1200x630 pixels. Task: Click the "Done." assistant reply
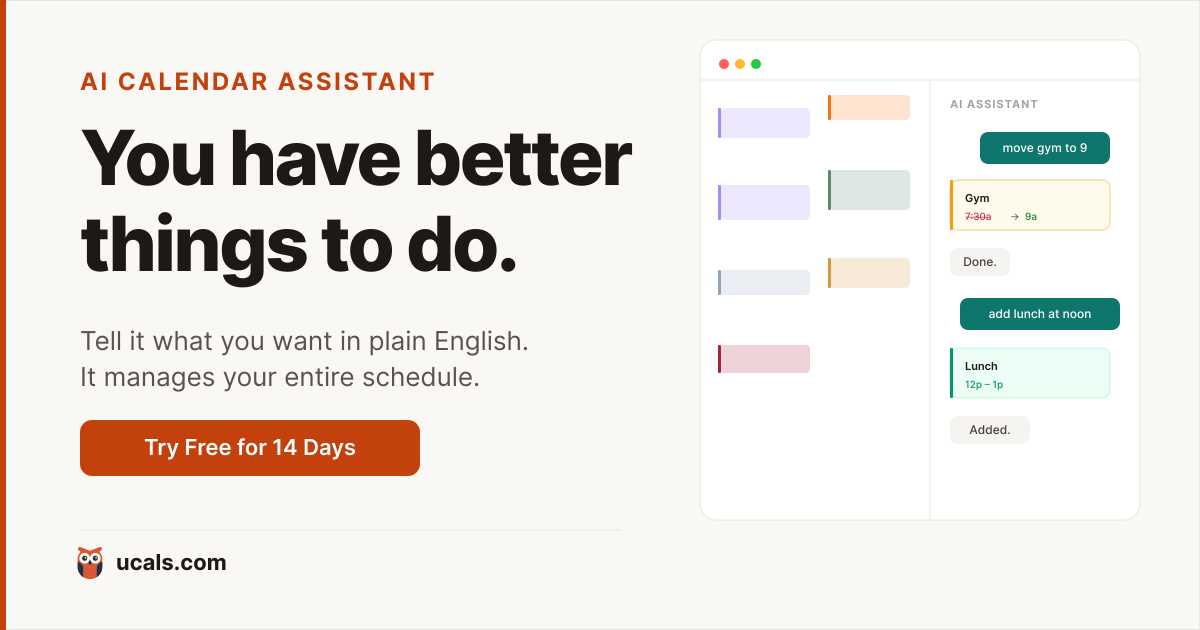click(x=980, y=262)
